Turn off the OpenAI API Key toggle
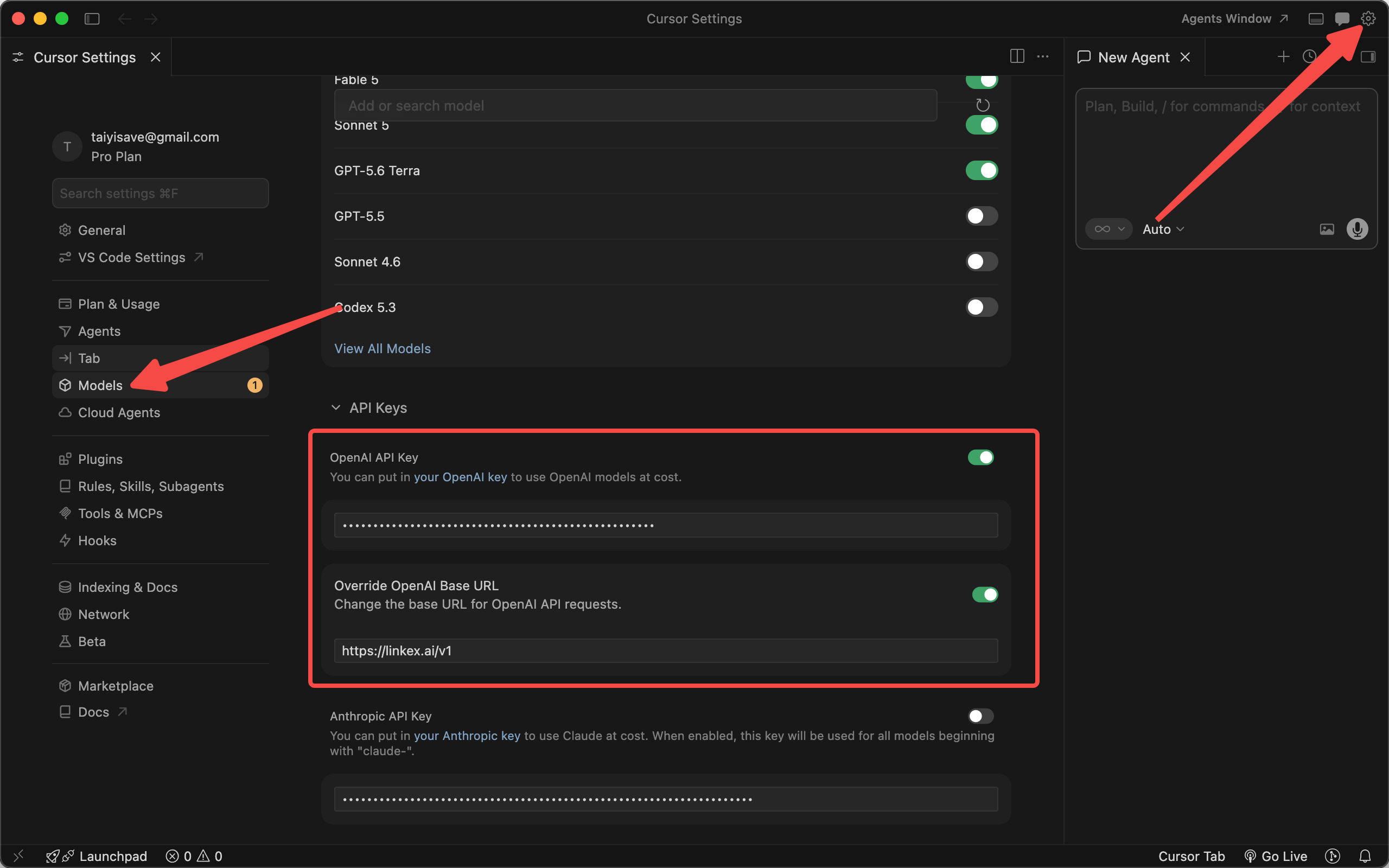The image size is (1389, 868). click(x=980, y=457)
